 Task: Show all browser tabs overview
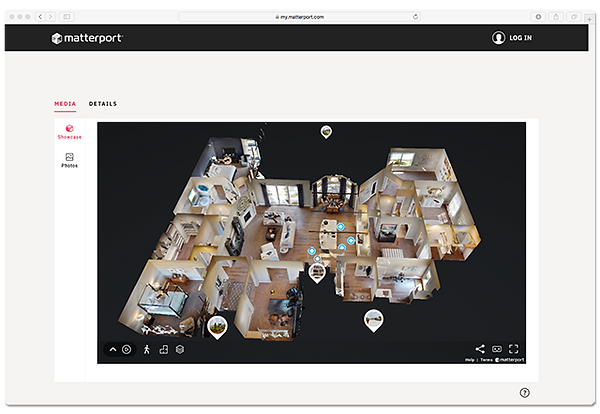574,17
